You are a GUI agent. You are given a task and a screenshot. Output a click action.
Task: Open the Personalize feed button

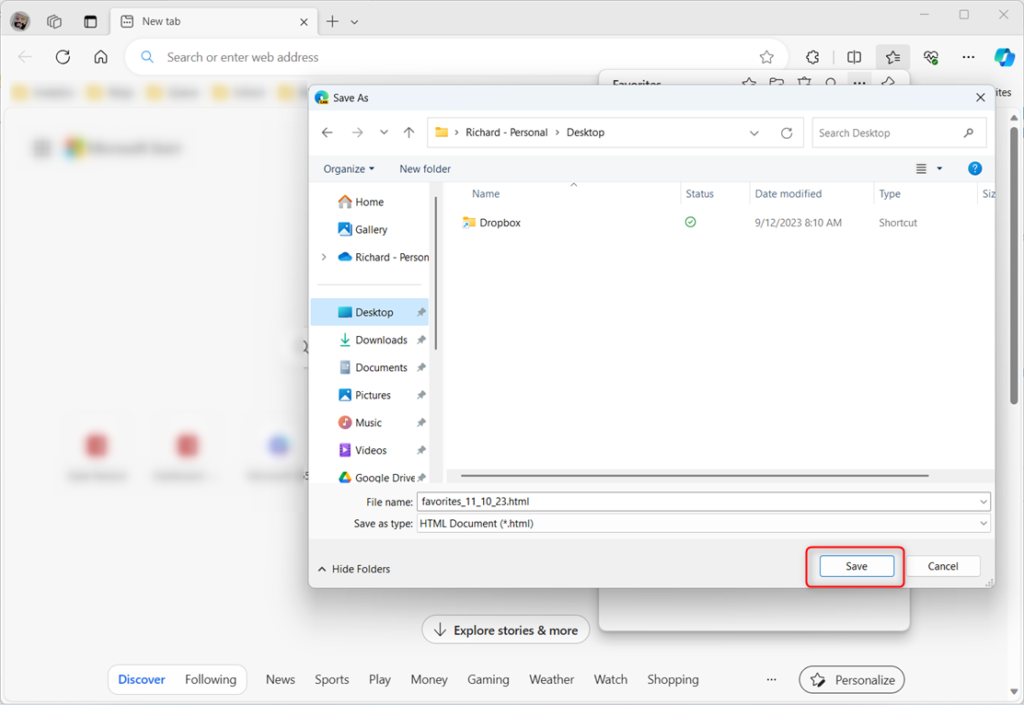pyautogui.click(x=852, y=680)
